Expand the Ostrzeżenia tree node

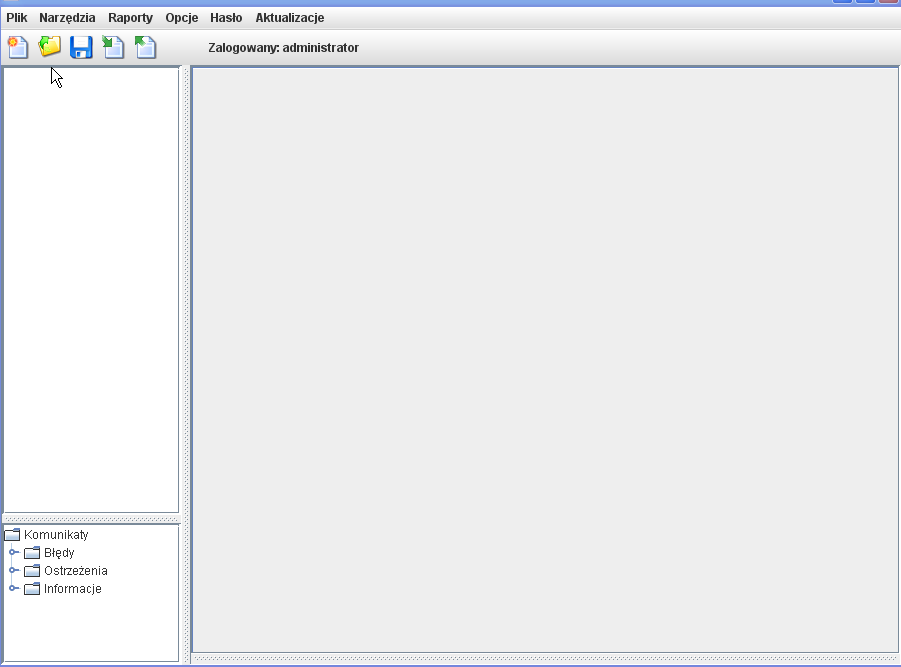(x=14, y=570)
